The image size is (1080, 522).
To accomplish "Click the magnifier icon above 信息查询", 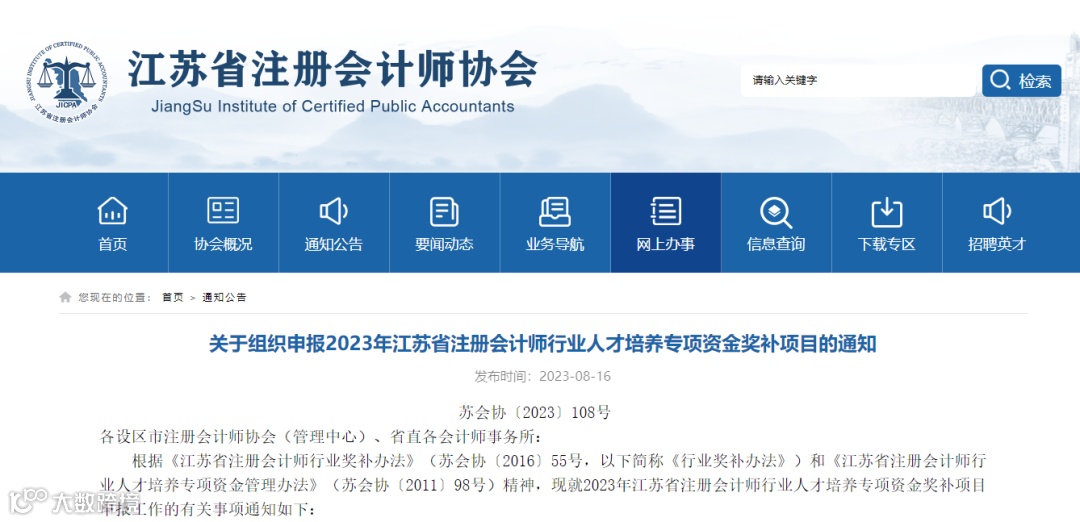I will tap(776, 212).
